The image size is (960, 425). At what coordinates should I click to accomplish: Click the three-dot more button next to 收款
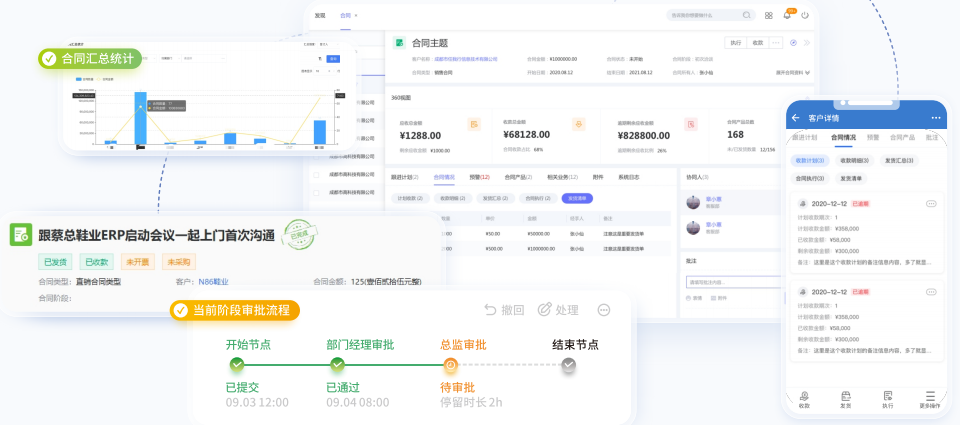click(776, 43)
